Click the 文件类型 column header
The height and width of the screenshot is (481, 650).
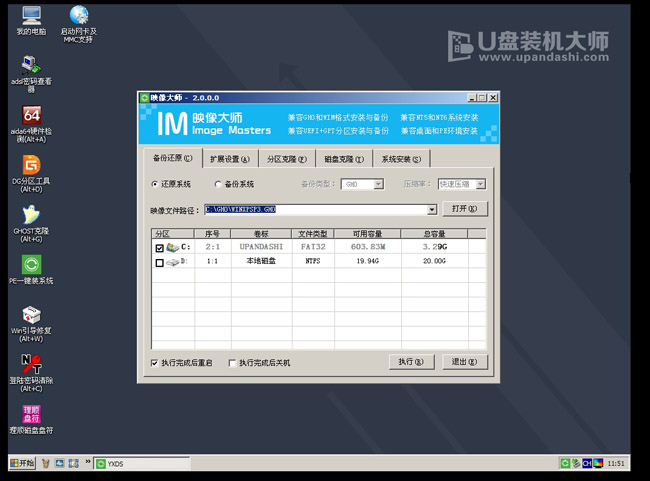click(x=313, y=234)
